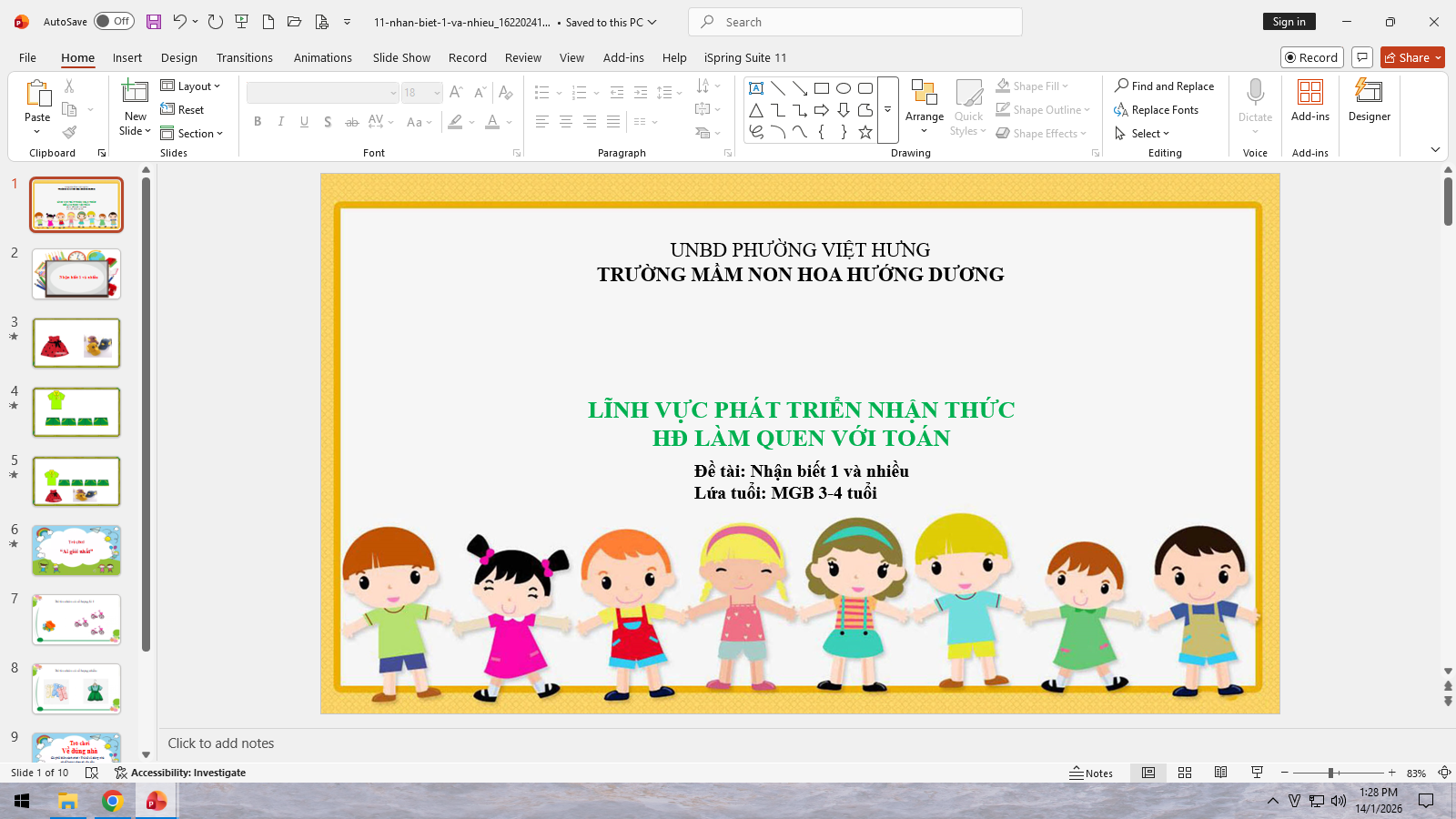1456x819 pixels.
Task: Select slide 6 thumbnail
Action: pos(76,551)
